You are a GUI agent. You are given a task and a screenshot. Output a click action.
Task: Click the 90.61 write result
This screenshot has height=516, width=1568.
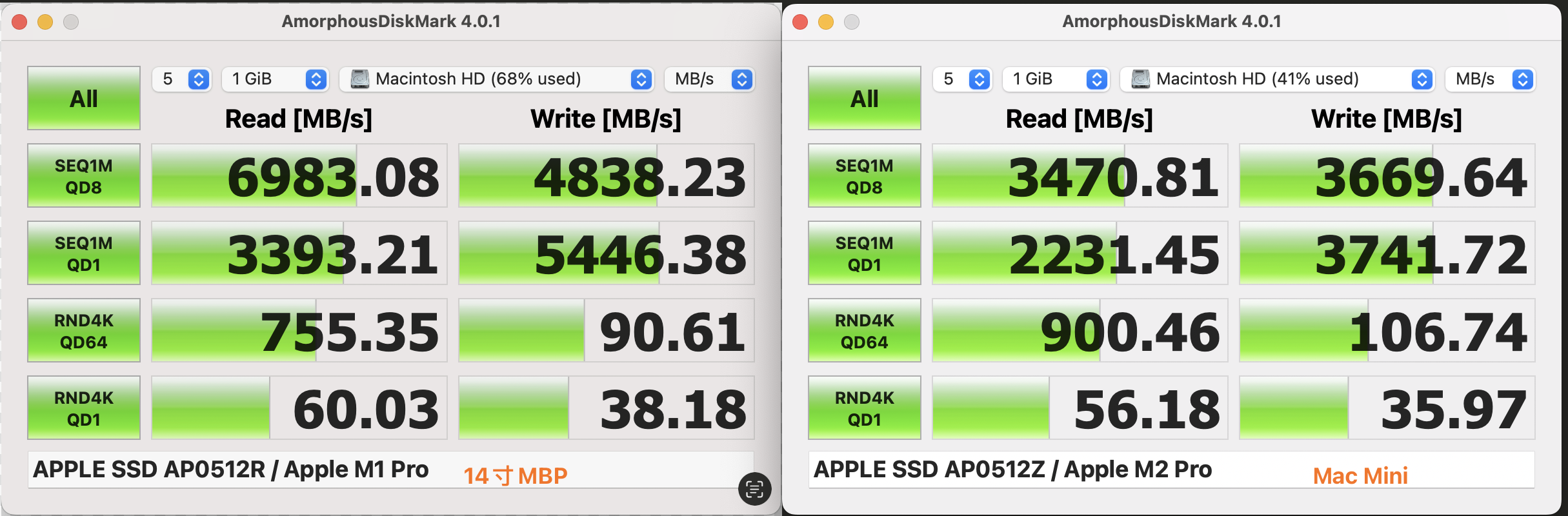click(x=607, y=330)
